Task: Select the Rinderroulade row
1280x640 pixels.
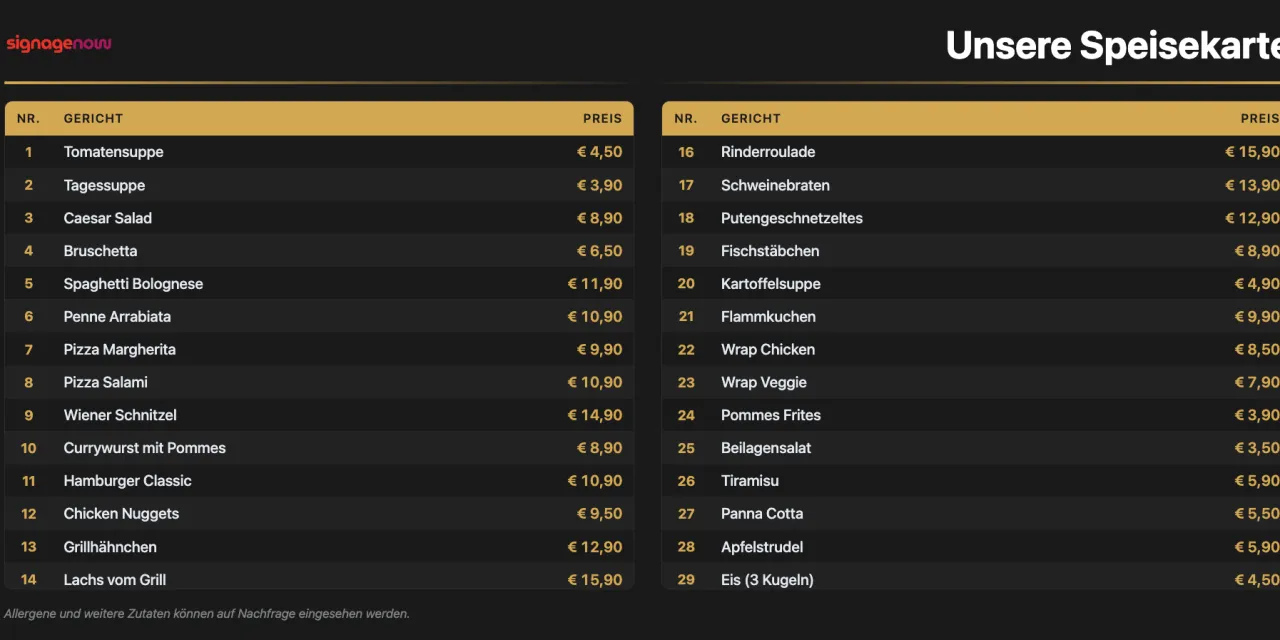Action: click(x=971, y=152)
